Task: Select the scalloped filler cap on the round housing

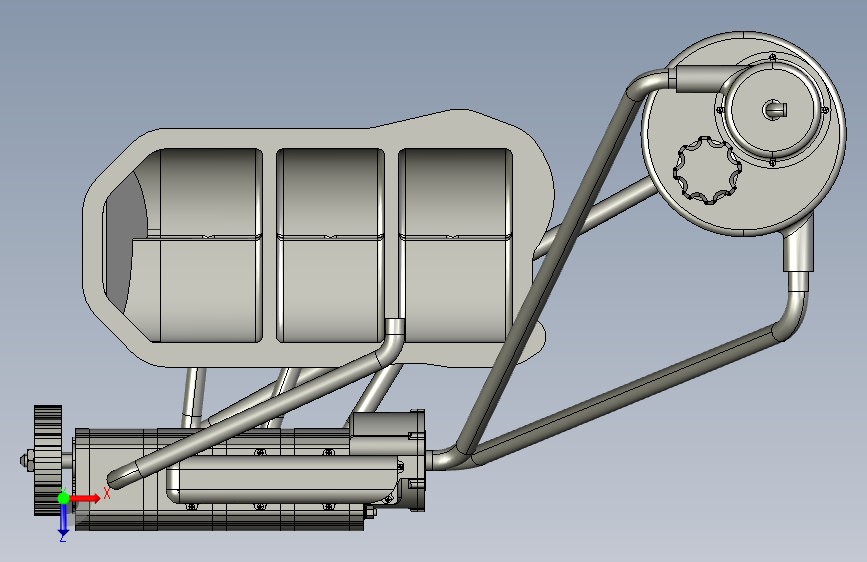Action: pos(707,170)
